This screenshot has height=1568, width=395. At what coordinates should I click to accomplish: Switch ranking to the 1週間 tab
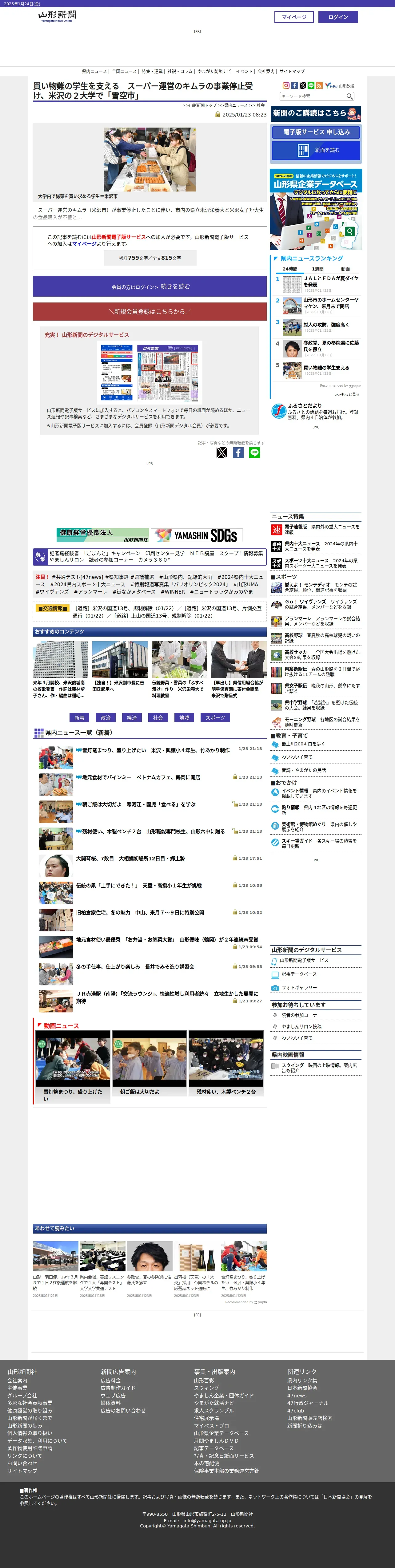pyautogui.click(x=317, y=268)
